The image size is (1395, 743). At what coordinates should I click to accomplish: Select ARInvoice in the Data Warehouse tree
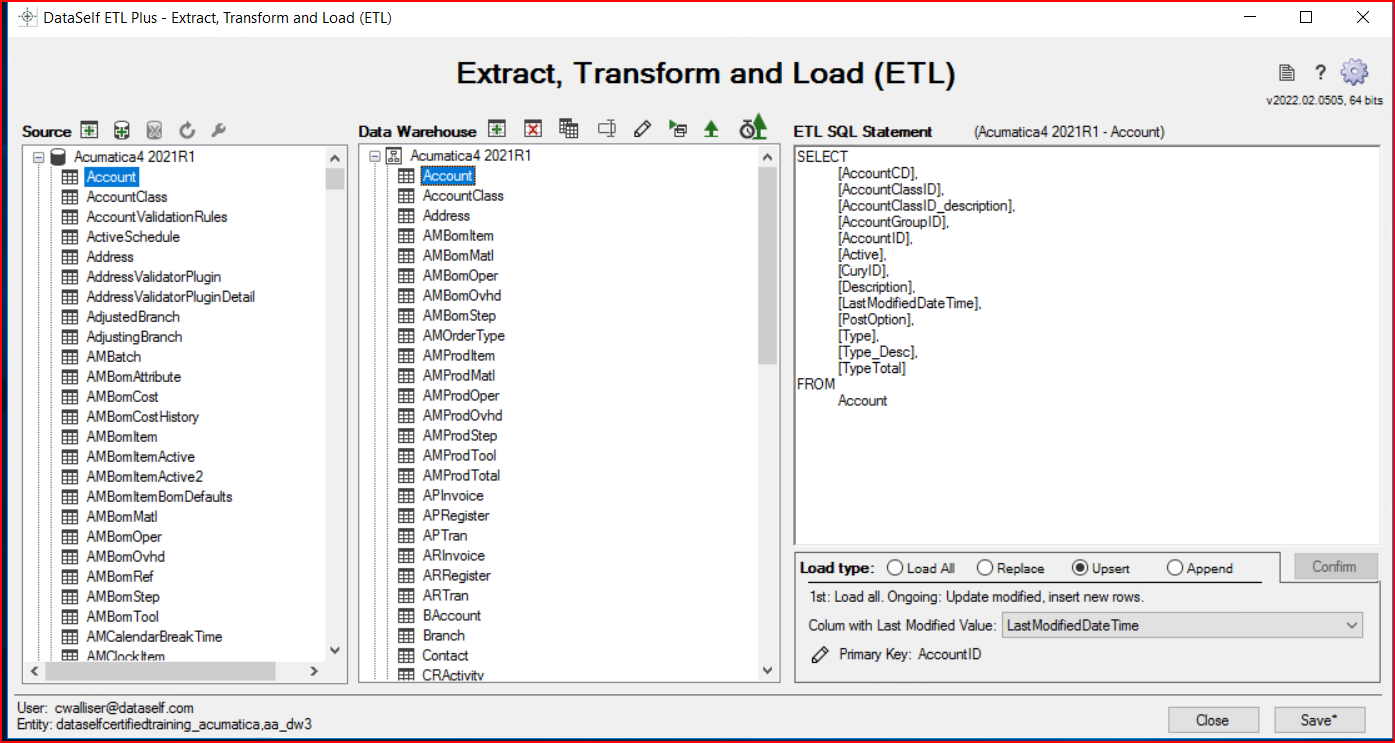[x=453, y=555]
